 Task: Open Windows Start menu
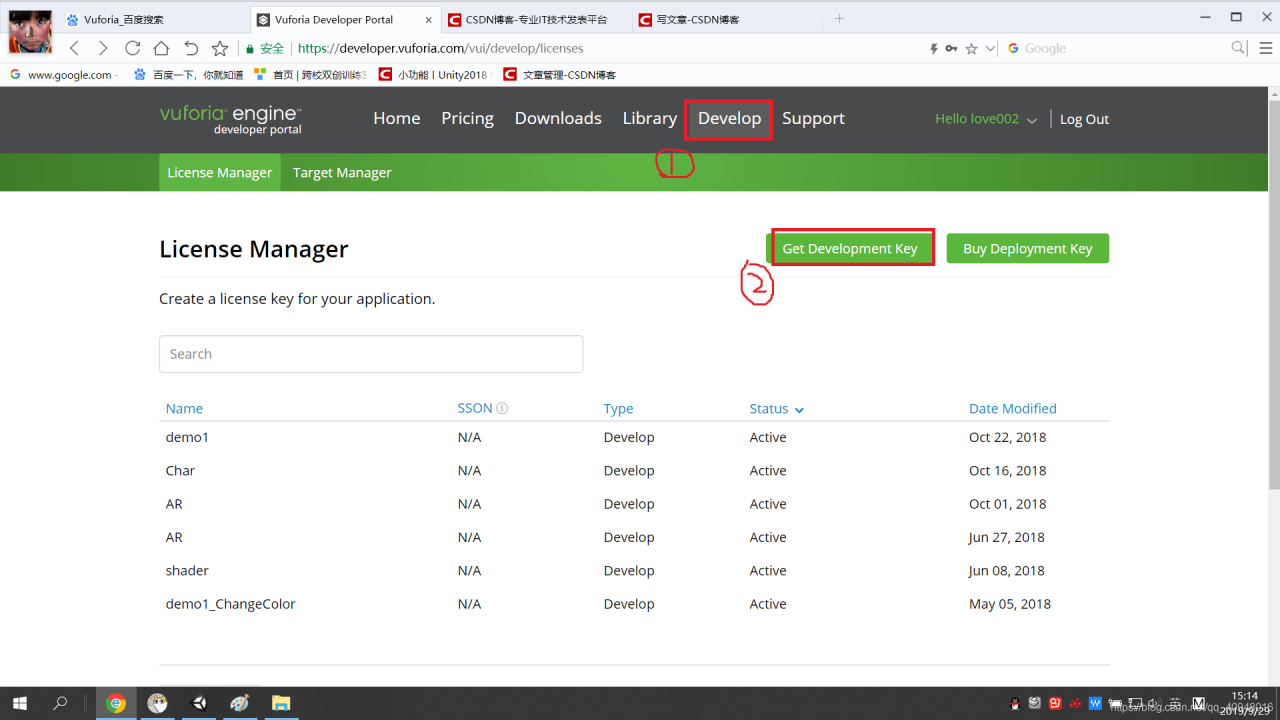tap(19, 703)
